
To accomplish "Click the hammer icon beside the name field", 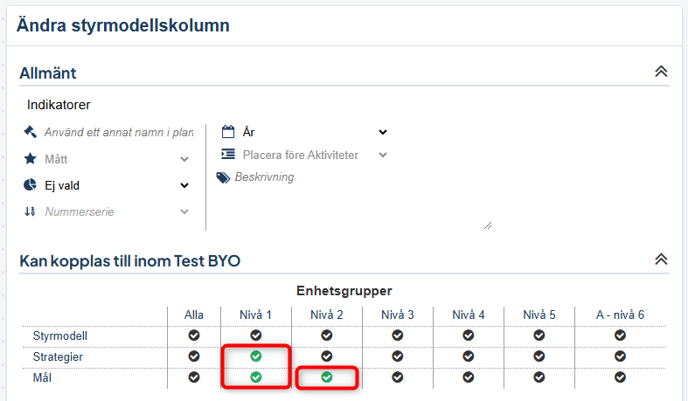I will tap(29, 132).
